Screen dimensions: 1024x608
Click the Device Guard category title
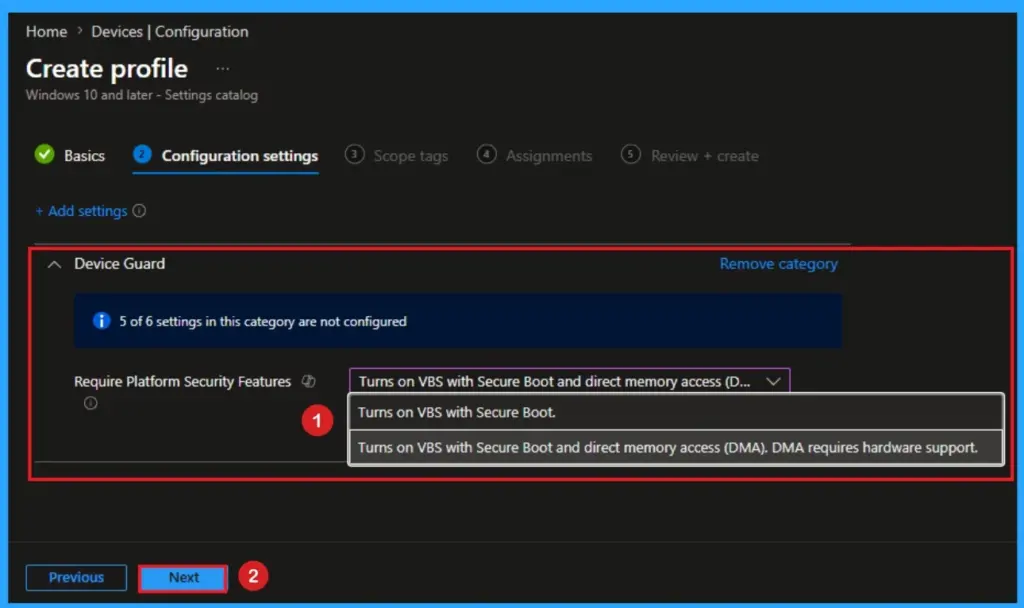click(120, 264)
